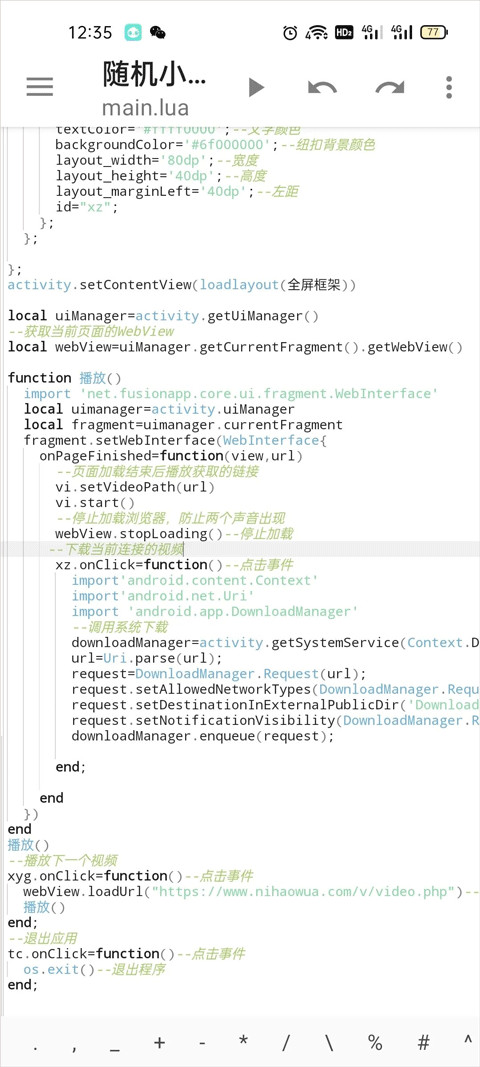Insert asterisk from shortcut bar
Viewport: 480px width, 1067px height.
[x=243, y=1042]
